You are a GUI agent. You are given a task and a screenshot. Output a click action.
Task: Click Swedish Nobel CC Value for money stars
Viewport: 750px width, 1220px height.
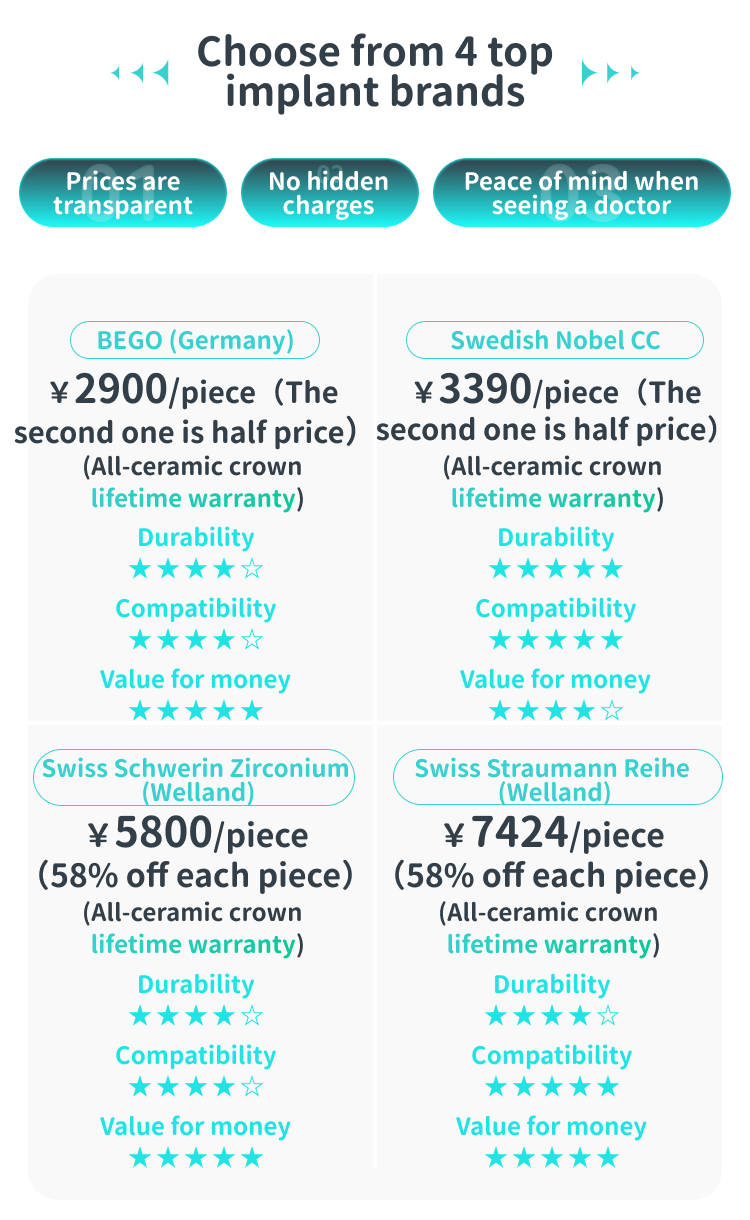555,711
